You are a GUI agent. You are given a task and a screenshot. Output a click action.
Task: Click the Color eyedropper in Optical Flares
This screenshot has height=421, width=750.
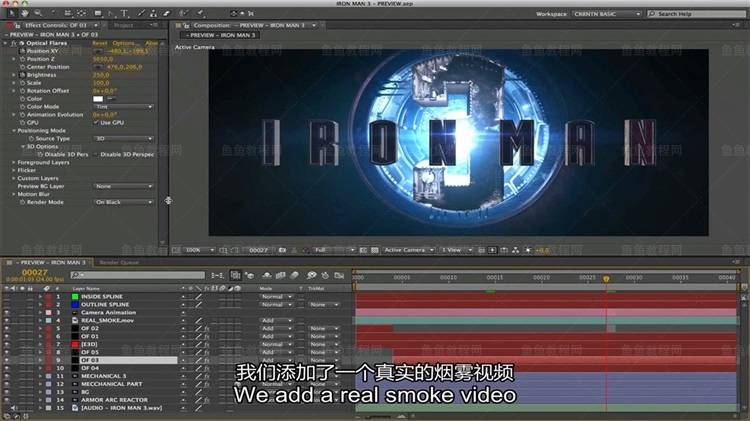(111, 99)
